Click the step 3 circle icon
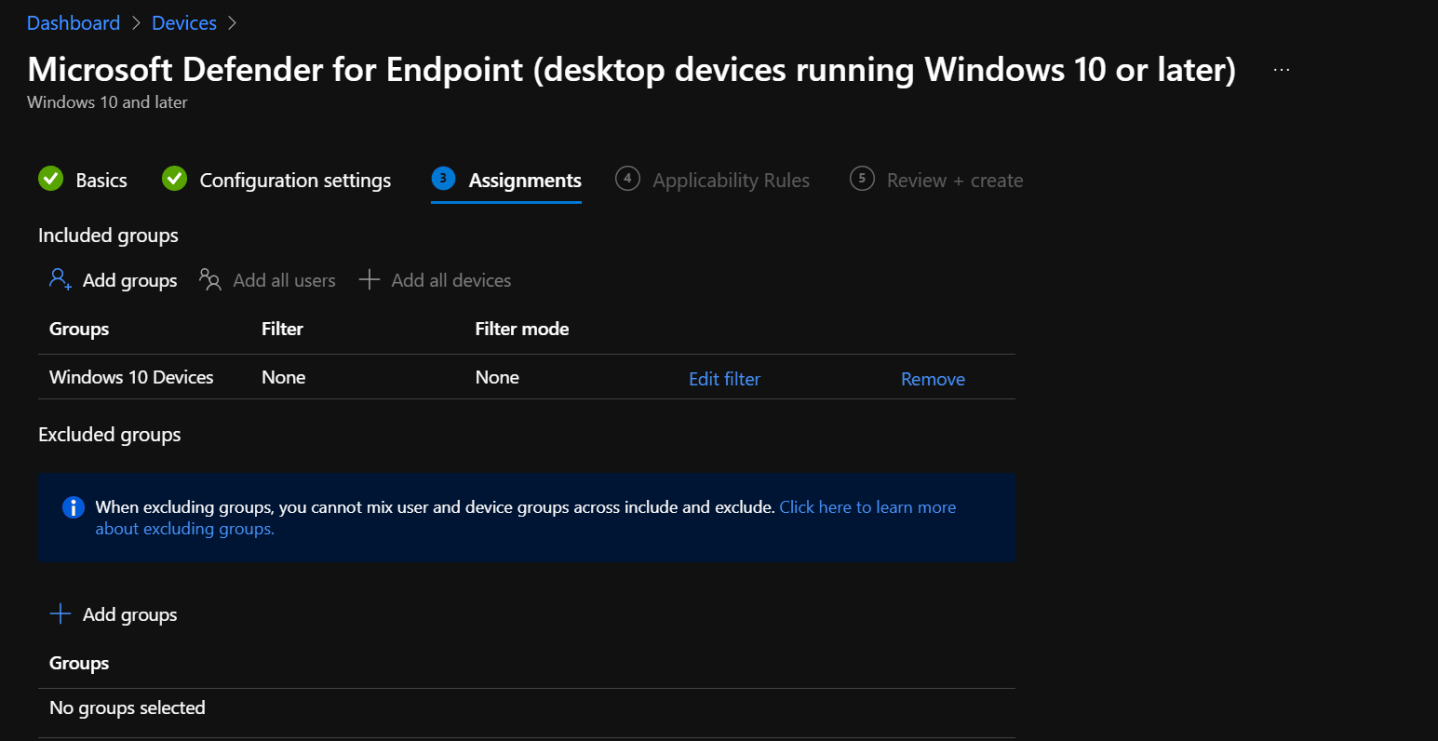 pyautogui.click(x=444, y=178)
